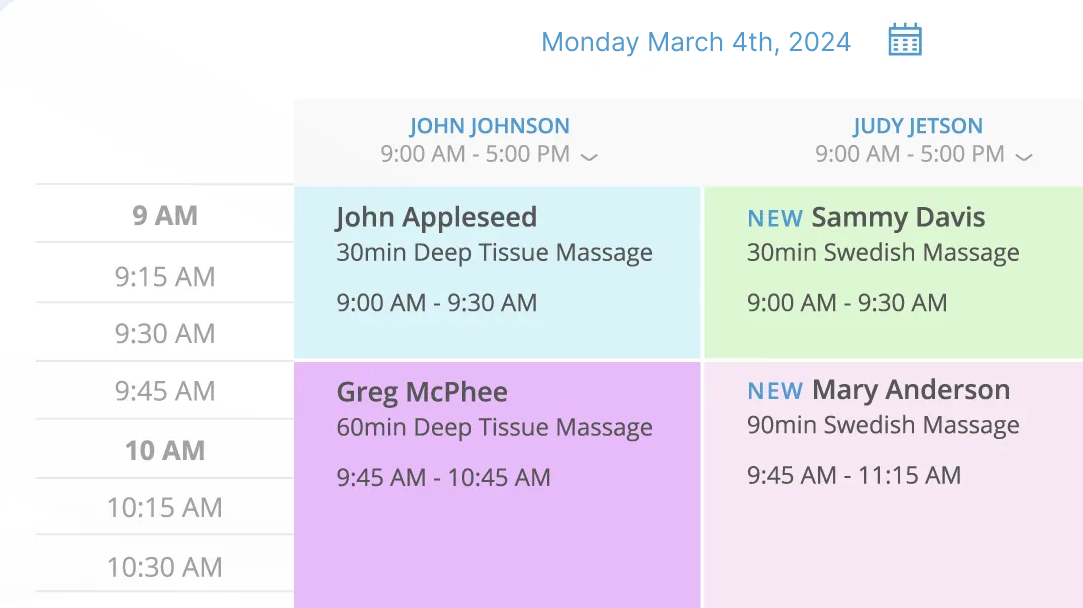Click the NEW badge on Sammy Davis
Image resolution: width=1083 pixels, height=608 pixels.
(x=775, y=218)
